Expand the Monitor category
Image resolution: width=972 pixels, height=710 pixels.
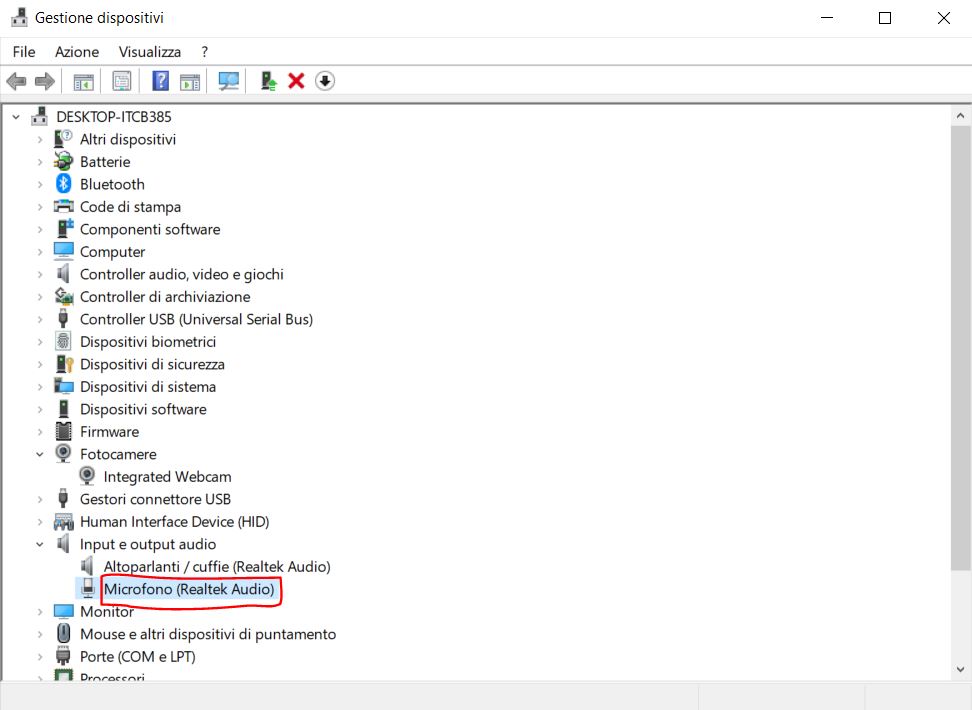pyautogui.click(x=40, y=611)
